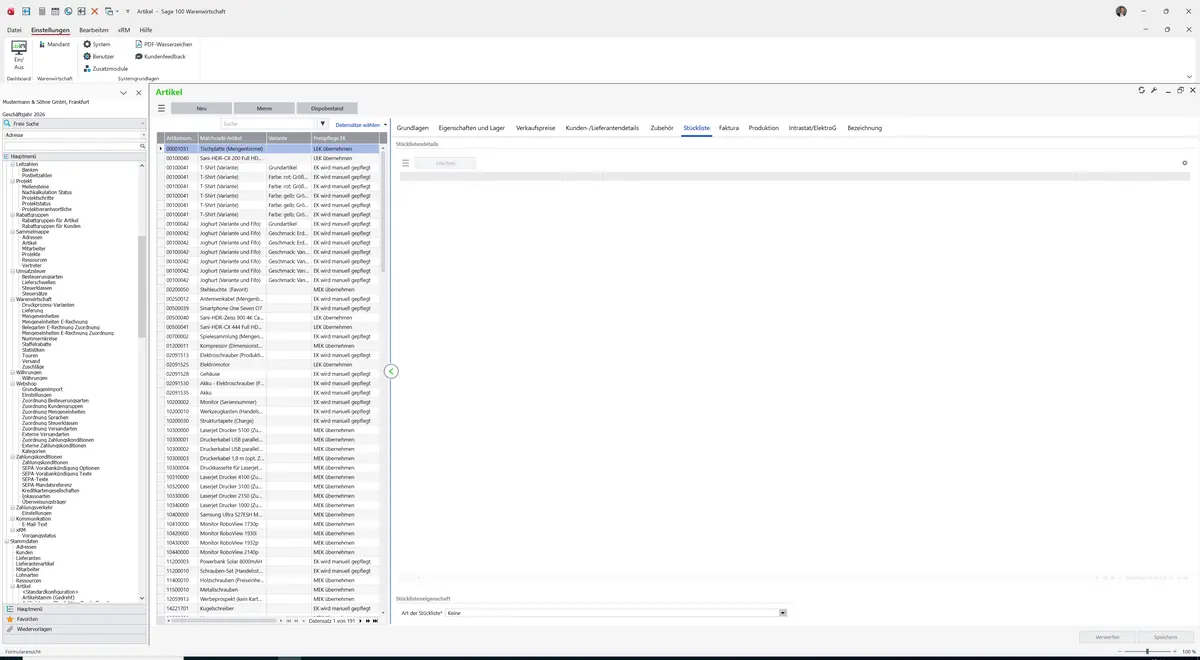Open Kundenfeedback

(x=160, y=56)
